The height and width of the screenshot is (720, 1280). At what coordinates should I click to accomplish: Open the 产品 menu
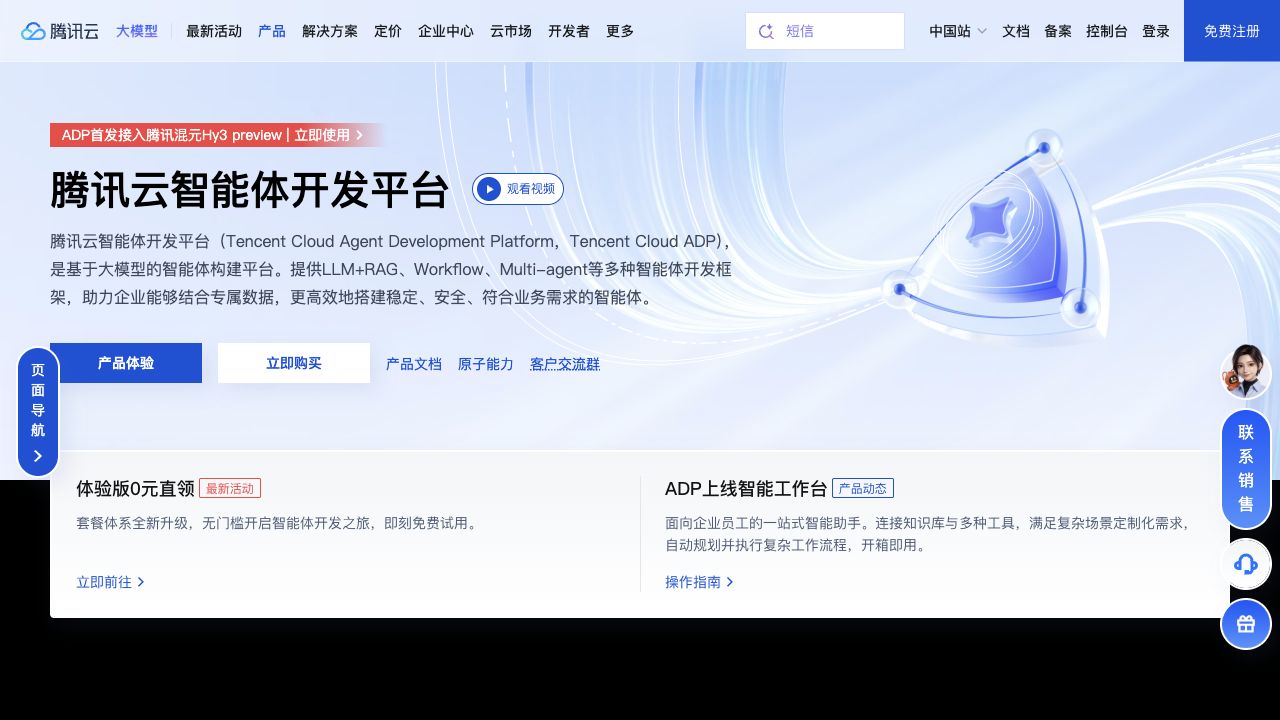272,31
